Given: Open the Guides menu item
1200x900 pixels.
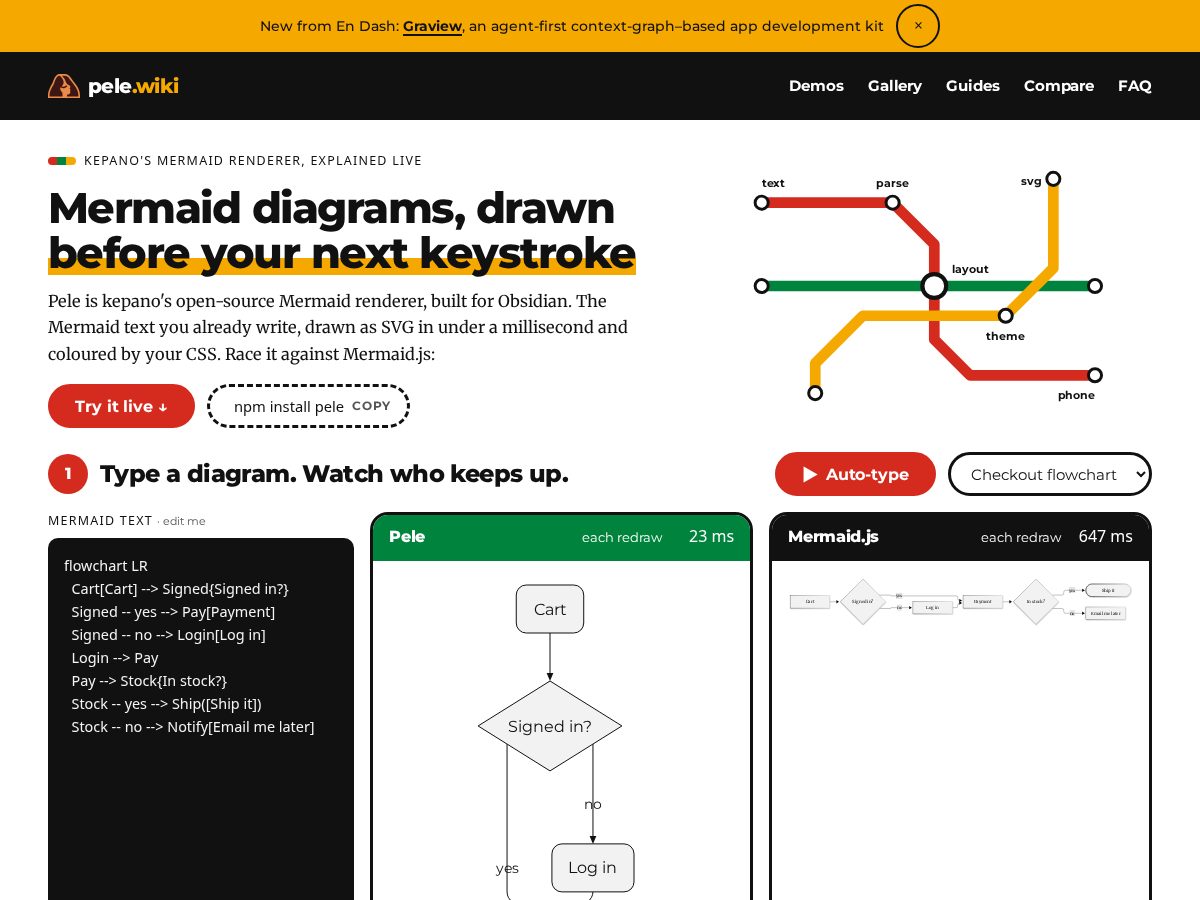Looking at the screenshot, I should [x=973, y=86].
